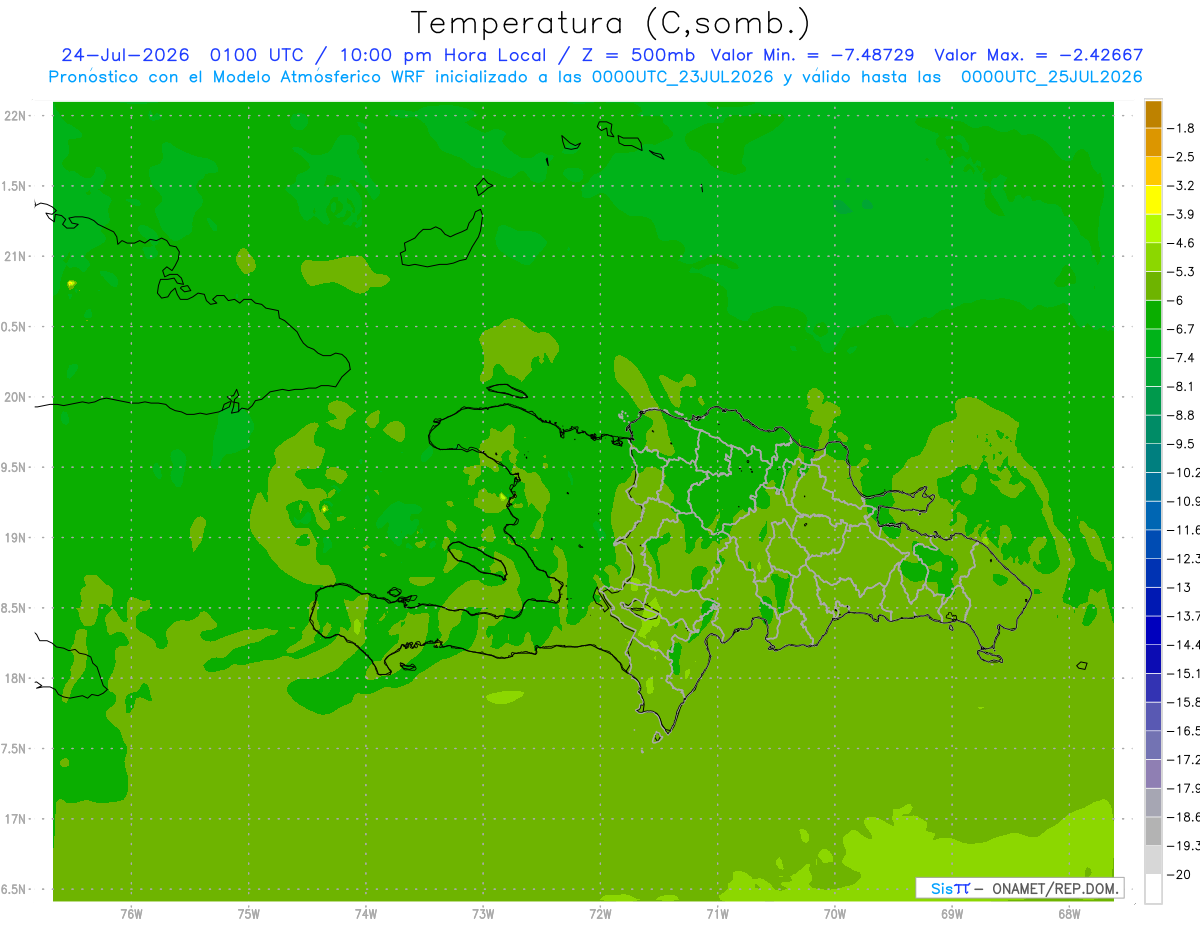1200x927 pixels.
Task: Click the title "Temperatura (C,somb.)"
Action: (611, 23)
